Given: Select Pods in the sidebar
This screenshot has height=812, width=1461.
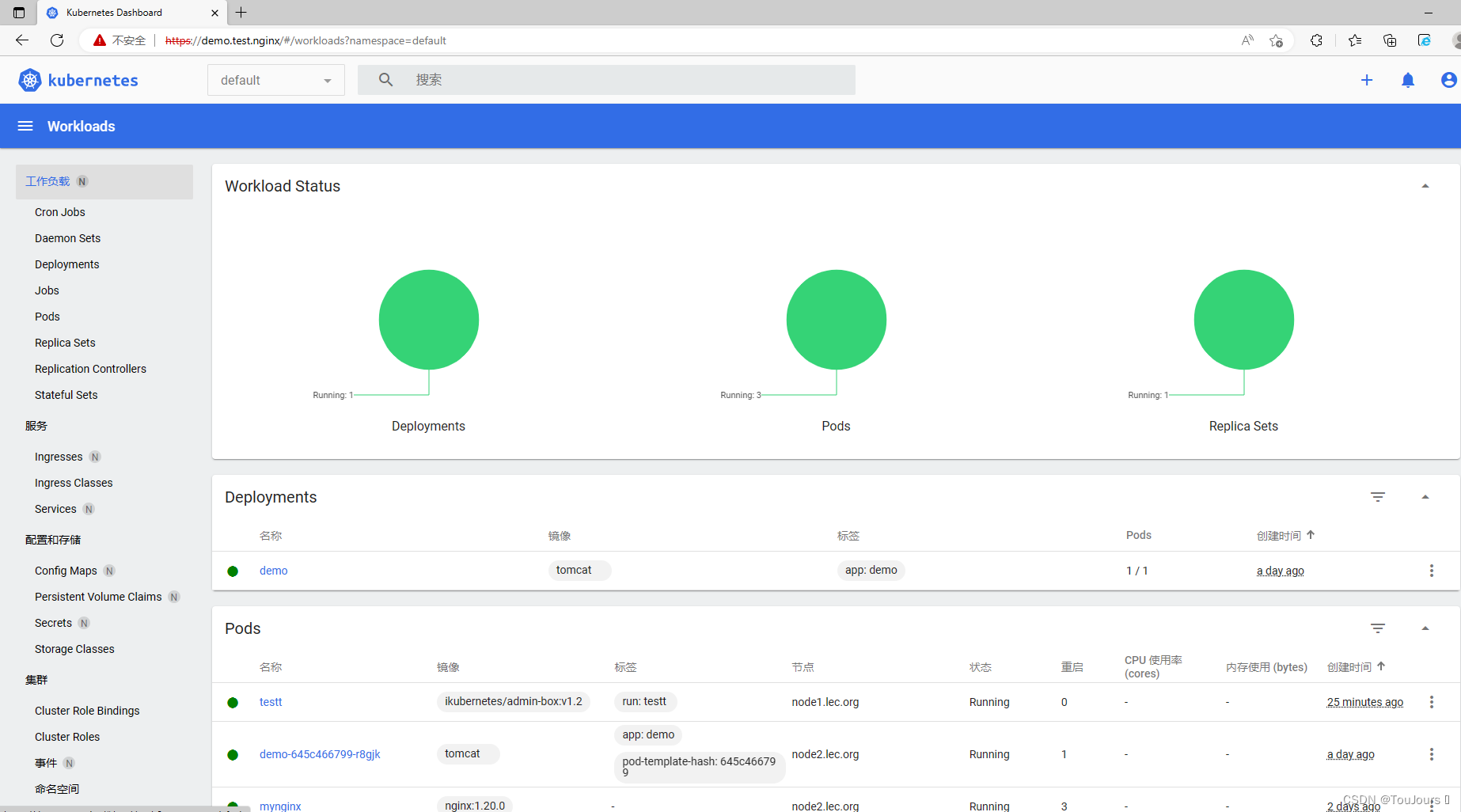Looking at the screenshot, I should click(x=47, y=316).
